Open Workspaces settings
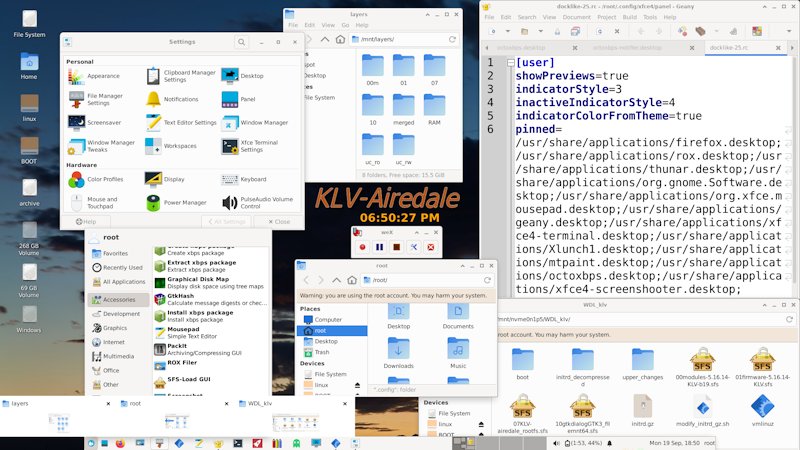800x450 pixels. 171,146
